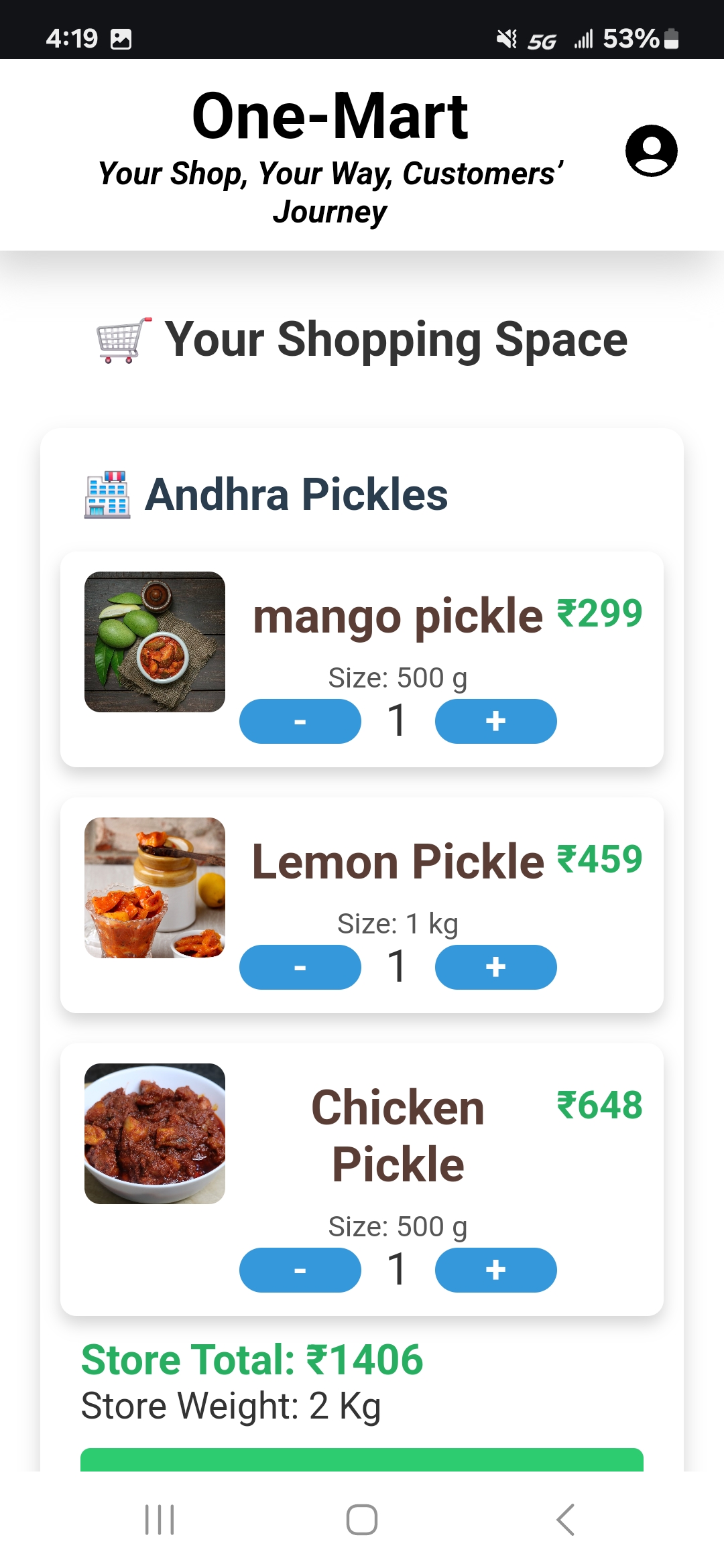
Task: Tap the screenshot notification icon in the status bar
Action: tap(121, 39)
